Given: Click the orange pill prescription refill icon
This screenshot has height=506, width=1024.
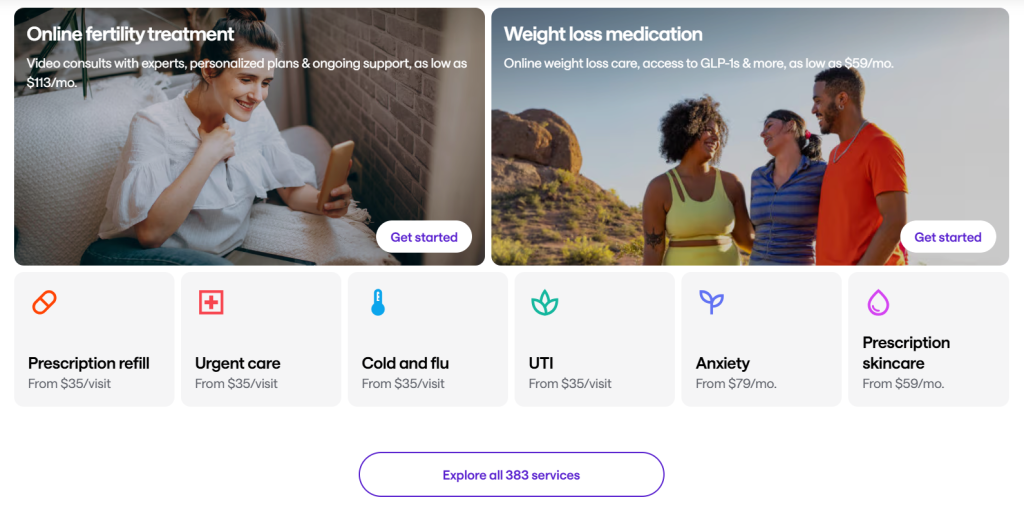Looking at the screenshot, I should [44, 302].
